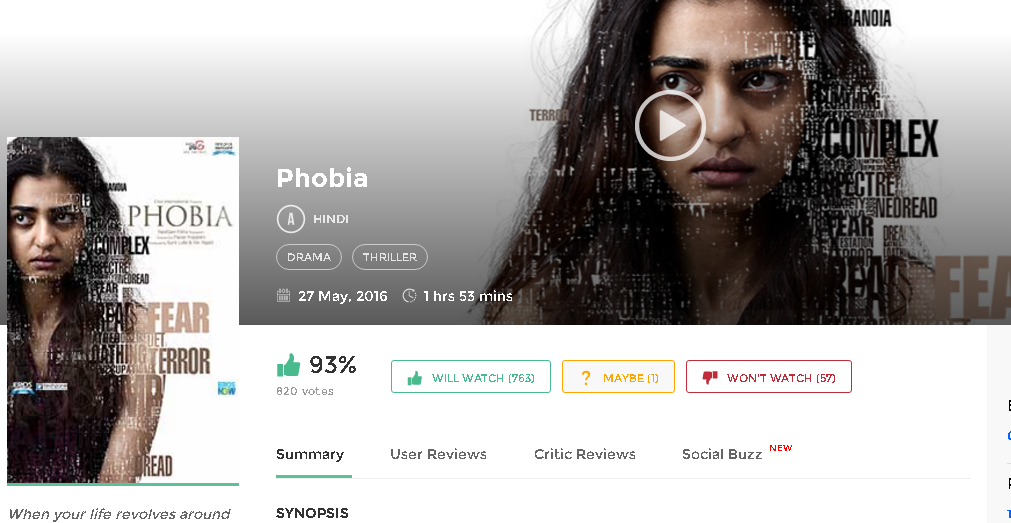Click the green thumbs-up rating icon
The height and width of the screenshot is (523, 1011).
coord(288,365)
